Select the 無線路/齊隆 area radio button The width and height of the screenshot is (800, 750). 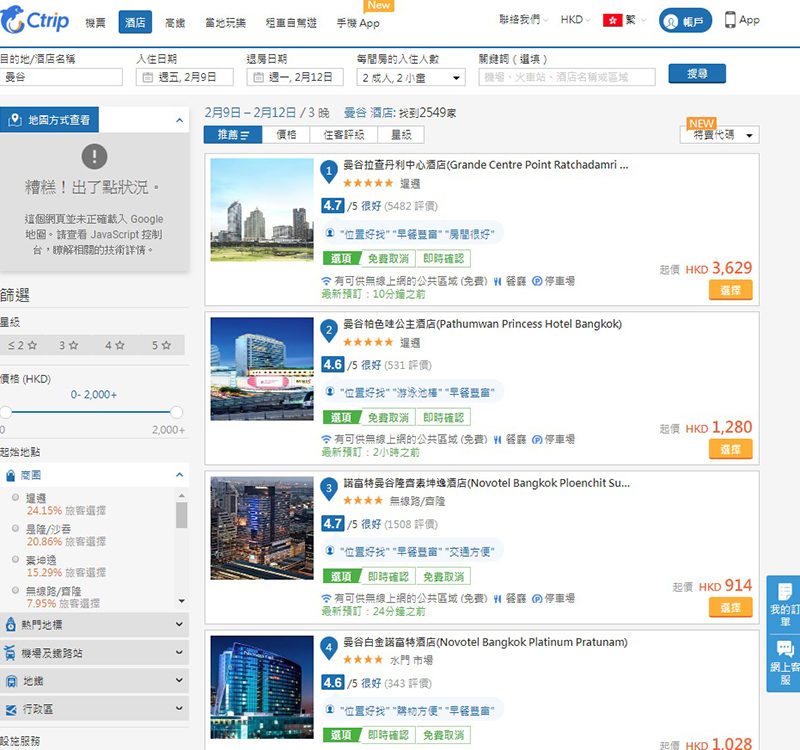click(x=16, y=590)
